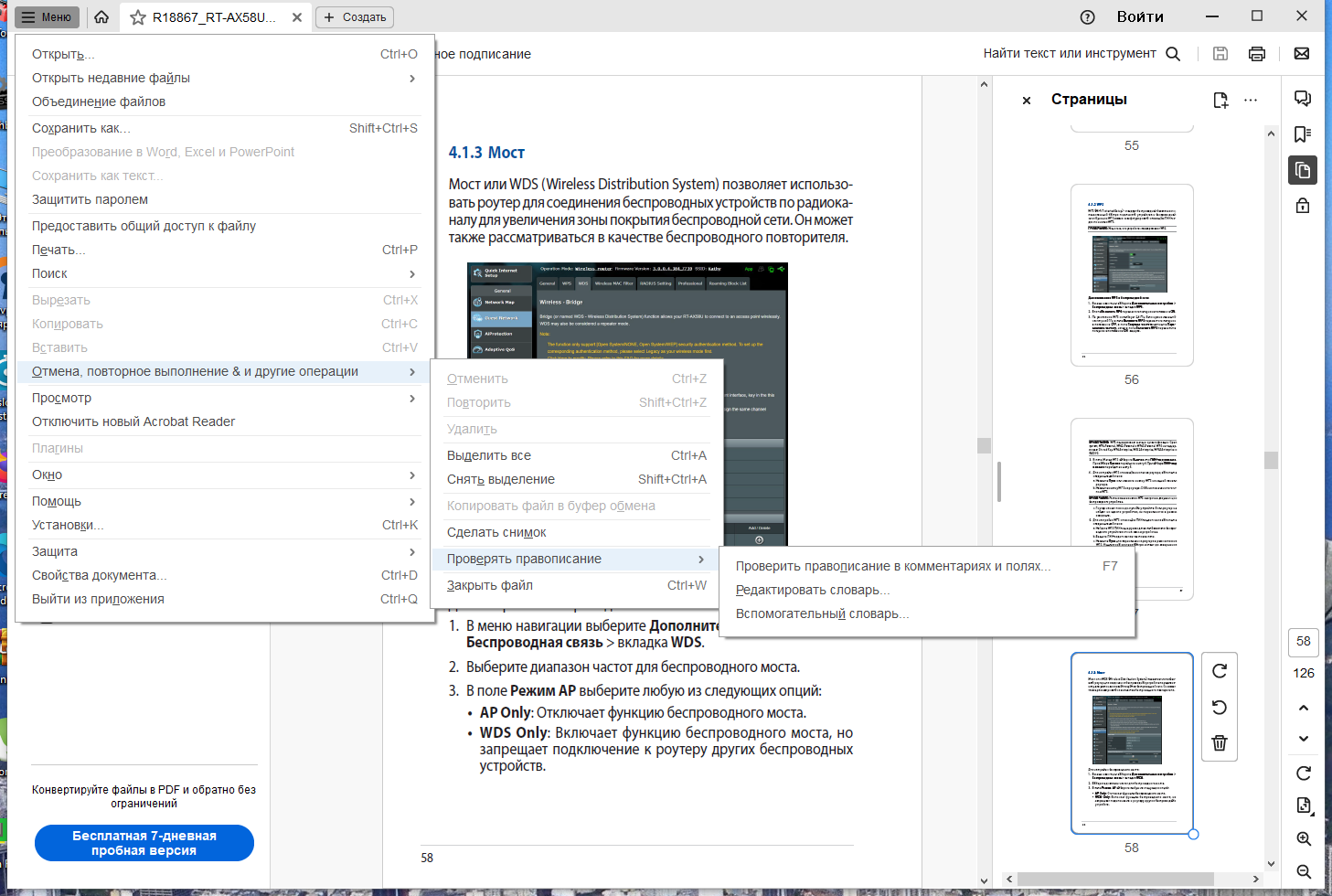Click the home icon

[101, 17]
